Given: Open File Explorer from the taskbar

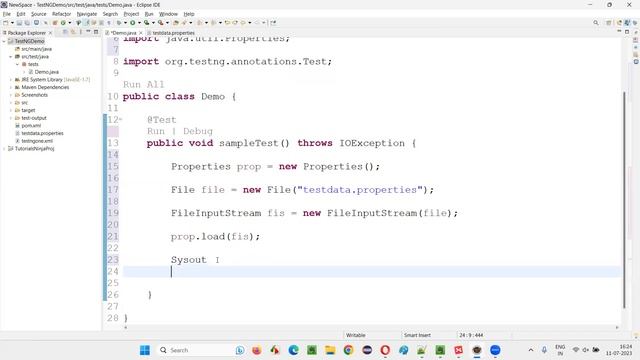Looking at the screenshot, I should point(330,350).
